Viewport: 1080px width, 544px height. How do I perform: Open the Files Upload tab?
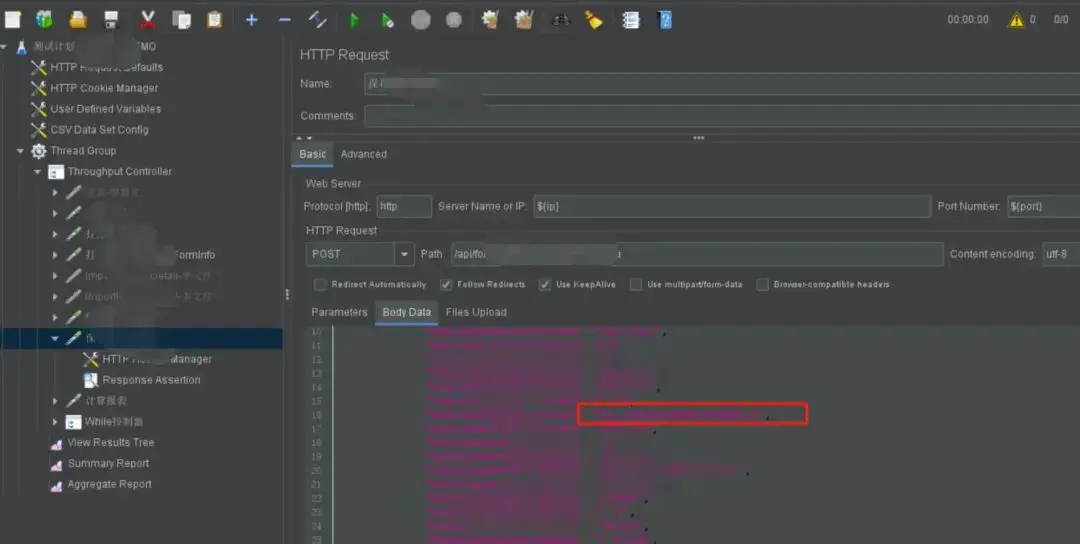pyautogui.click(x=476, y=312)
